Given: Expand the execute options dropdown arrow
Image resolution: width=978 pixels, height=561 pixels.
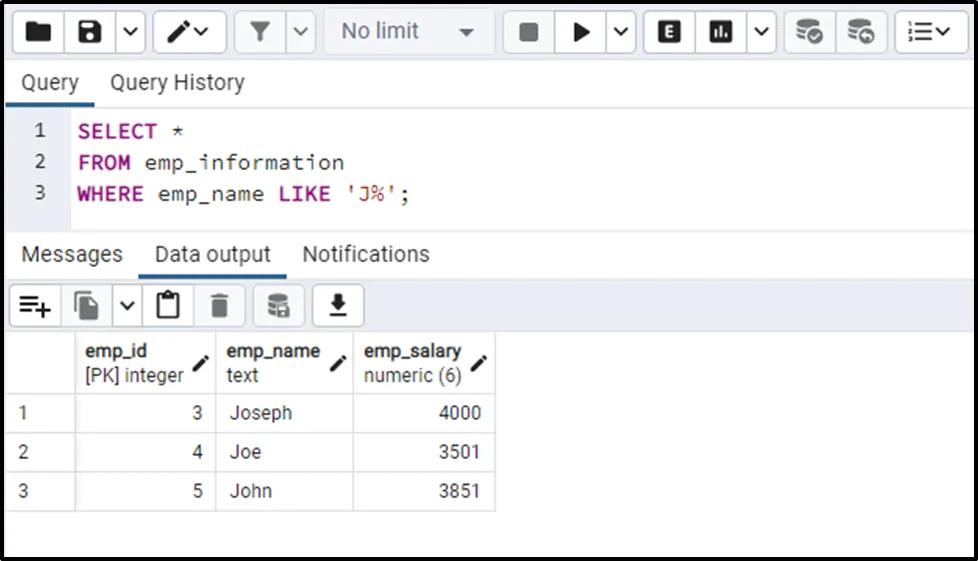Looking at the screenshot, I should click(x=621, y=32).
